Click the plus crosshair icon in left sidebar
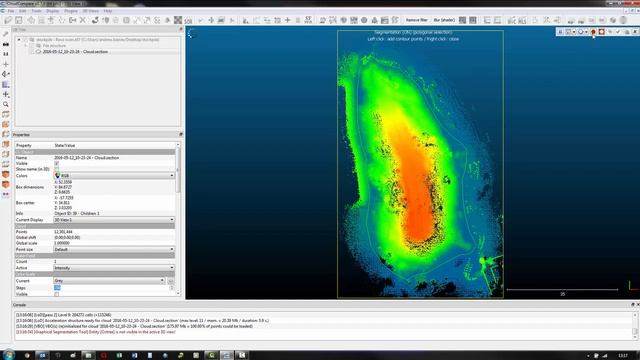The width and height of the screenshot is (640, 360). tap(6, 64)
